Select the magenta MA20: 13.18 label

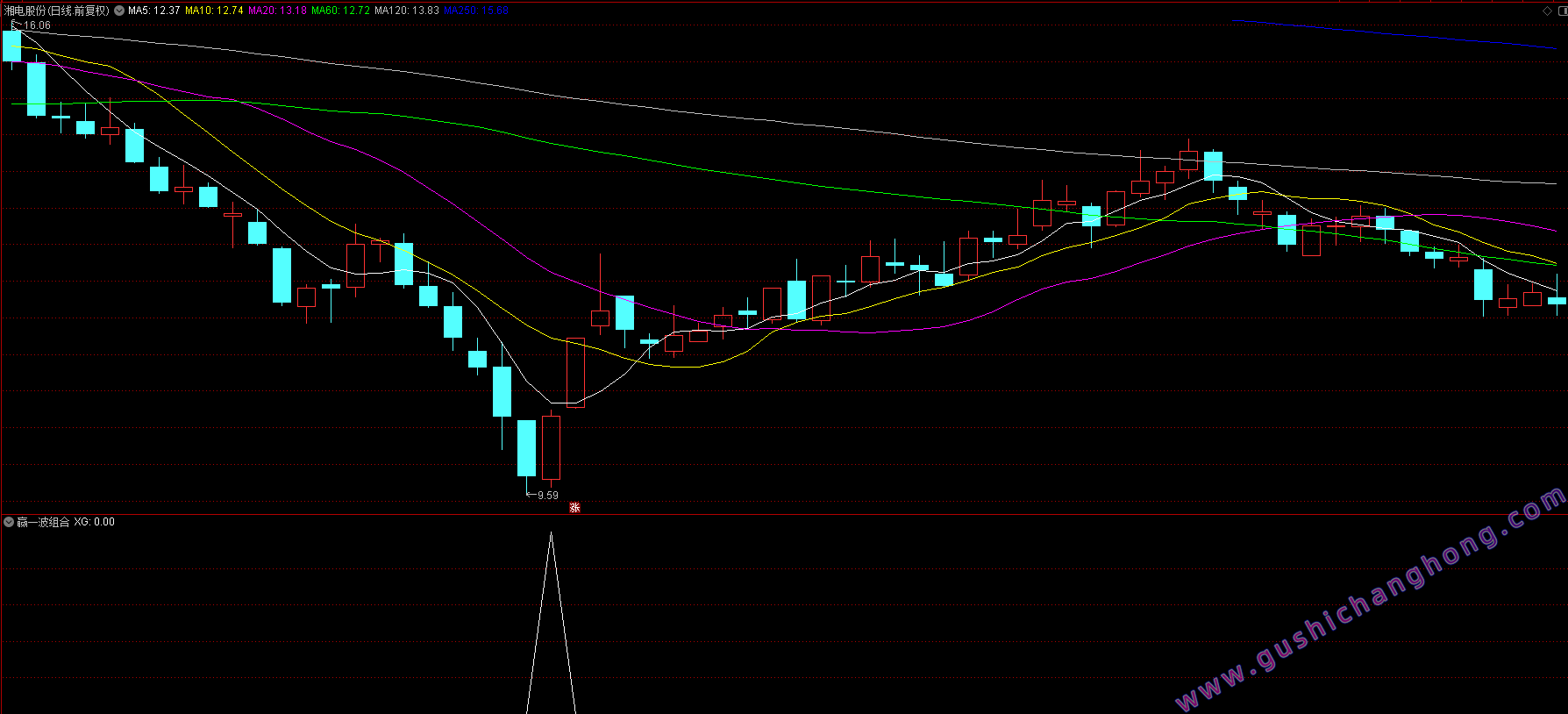tap(278, 11)
